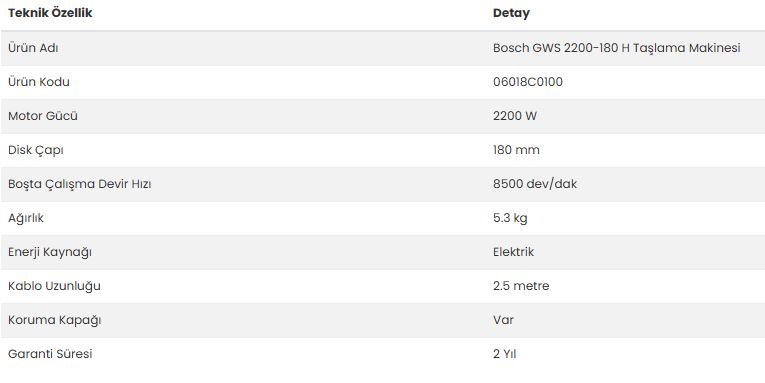
Task: Click the Koruma Kapağı label
Action: (54, 320)
